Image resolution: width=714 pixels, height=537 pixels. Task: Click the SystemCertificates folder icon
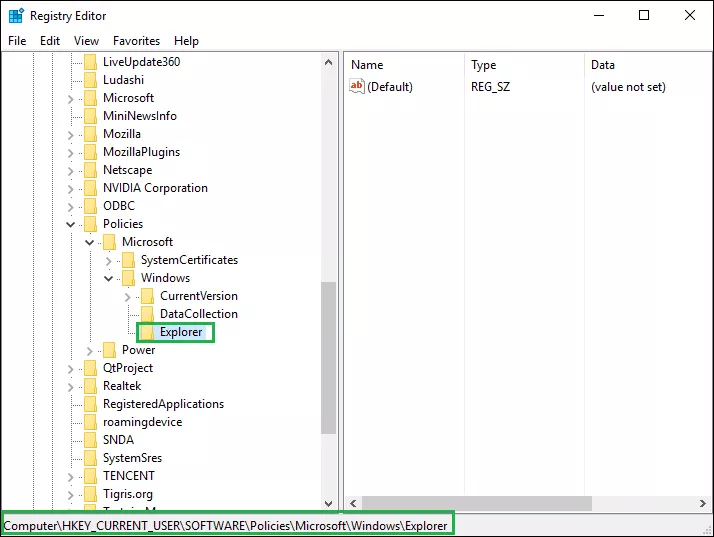[128, 260]
